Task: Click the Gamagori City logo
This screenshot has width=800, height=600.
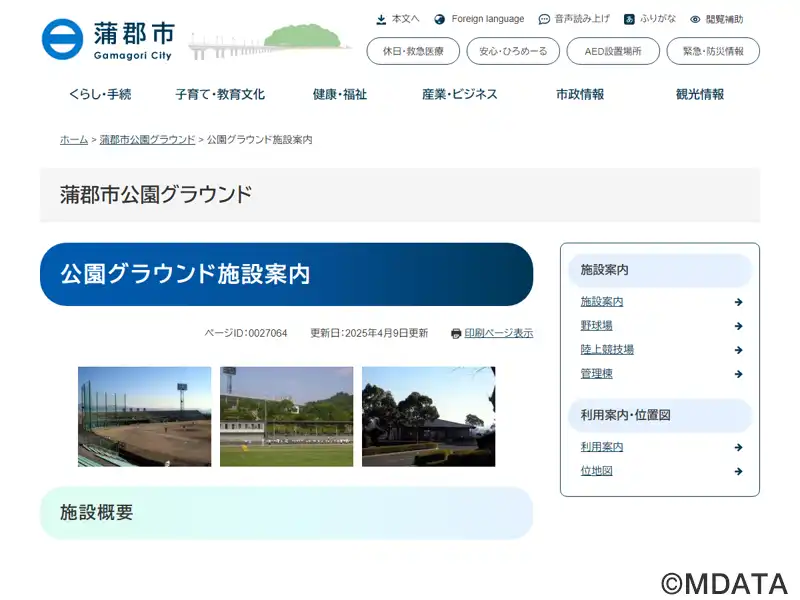Action: (108, 40)
